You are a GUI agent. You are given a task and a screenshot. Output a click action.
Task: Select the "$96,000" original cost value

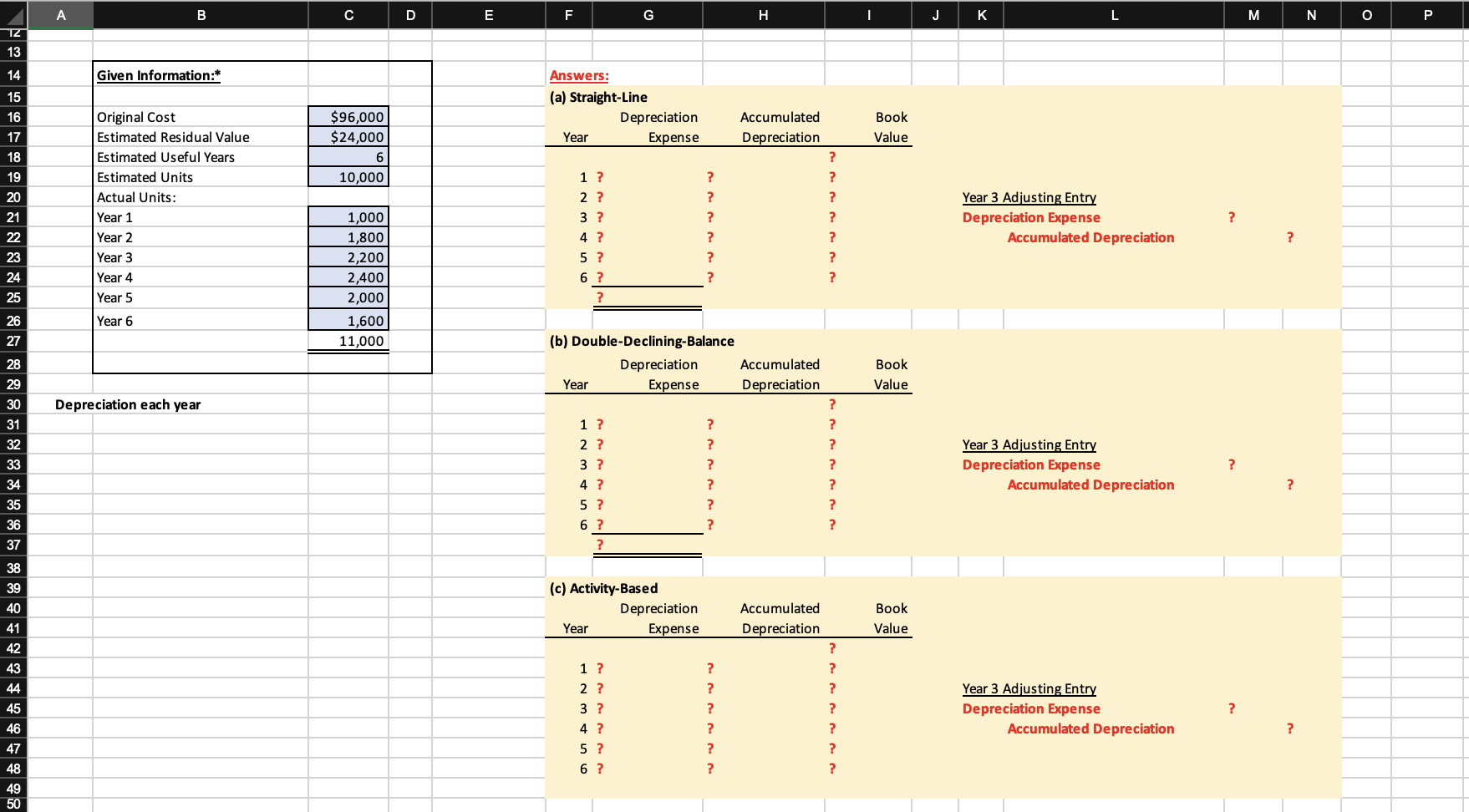(348, 117)
